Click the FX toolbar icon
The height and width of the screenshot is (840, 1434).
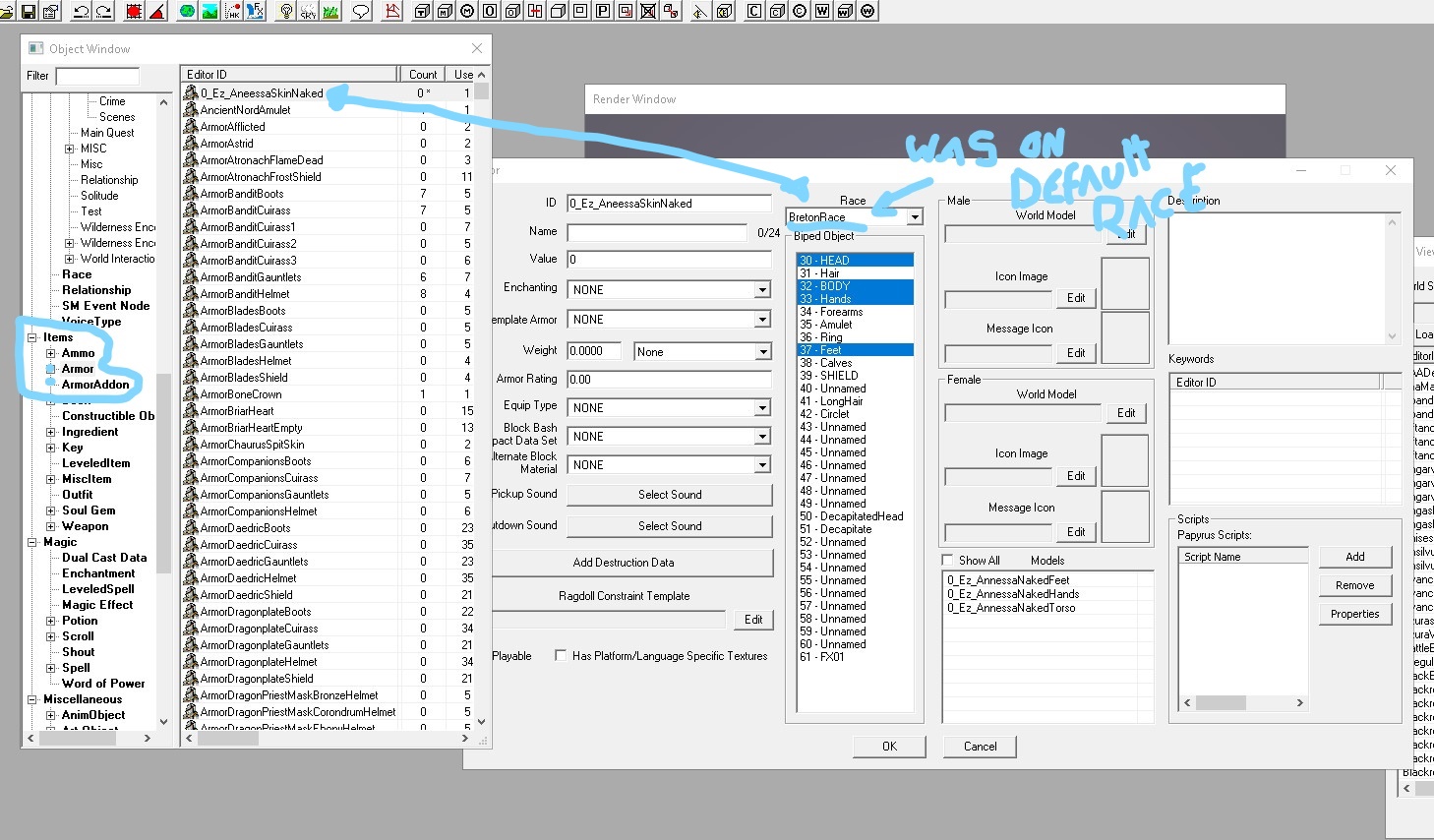[256, 11]
